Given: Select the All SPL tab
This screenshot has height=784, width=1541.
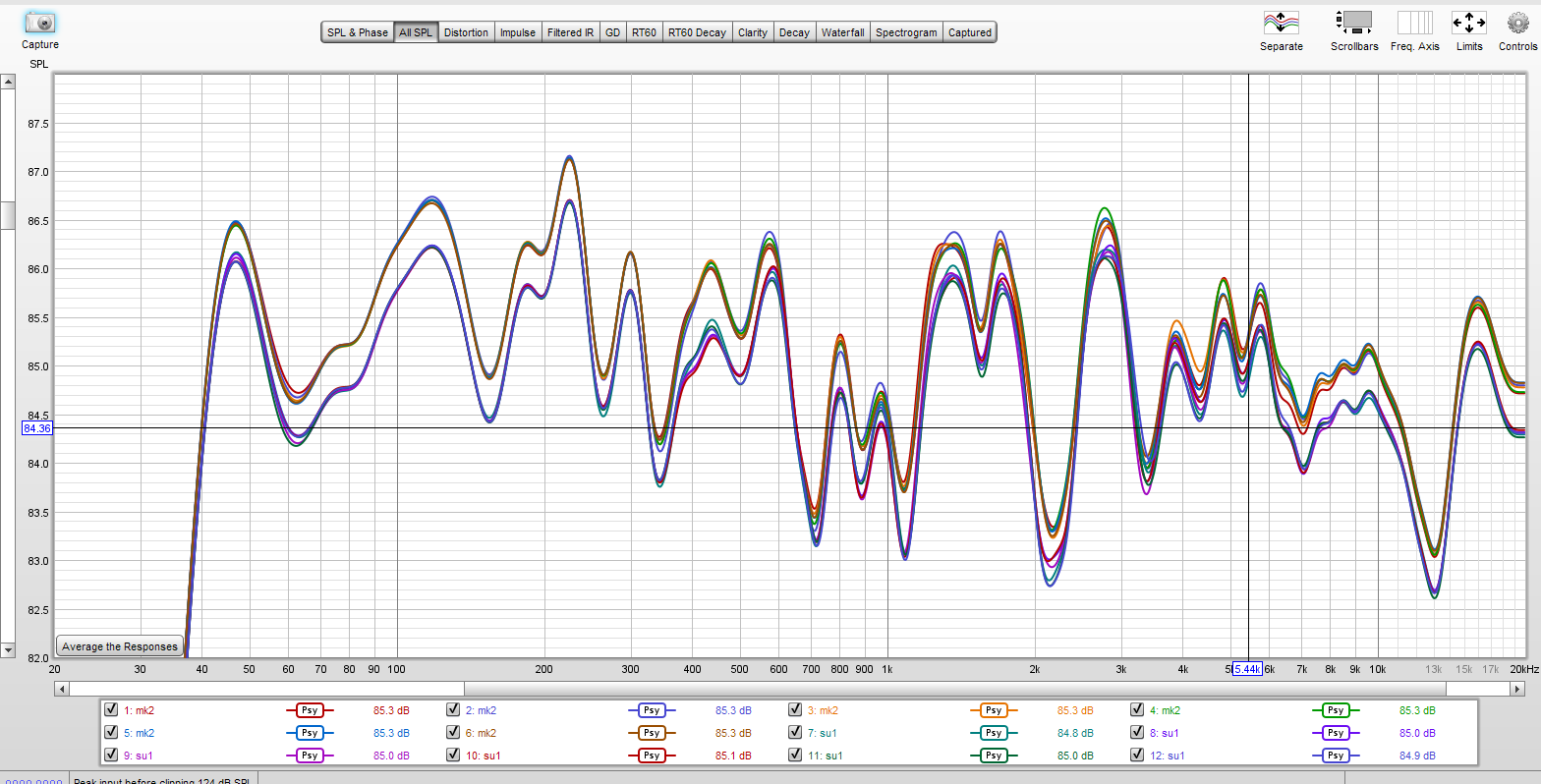Looking at the screenshot, I should point(416,32).
